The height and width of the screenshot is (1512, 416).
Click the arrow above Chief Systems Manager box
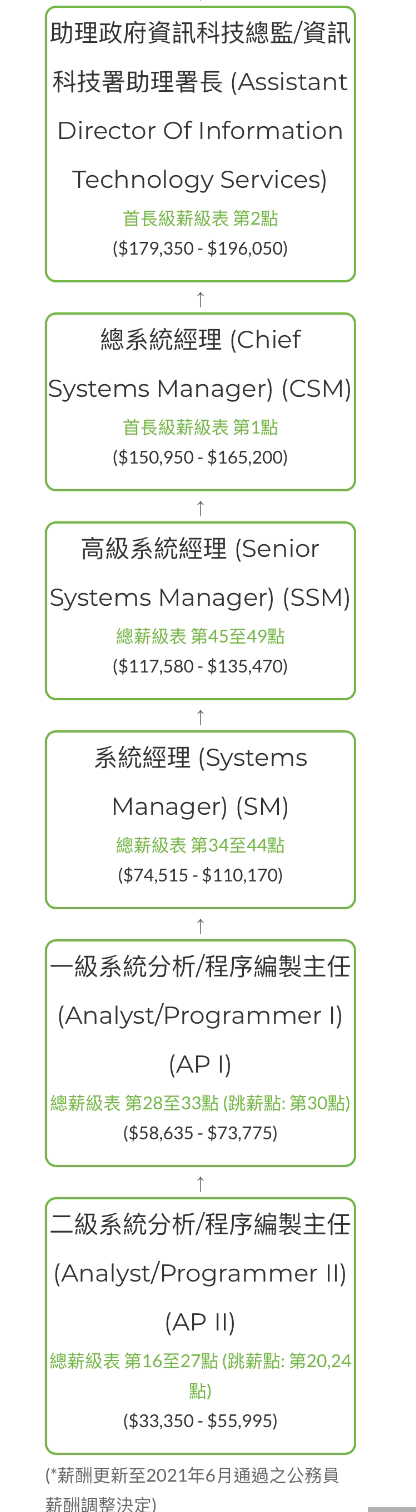pos(200,298)
